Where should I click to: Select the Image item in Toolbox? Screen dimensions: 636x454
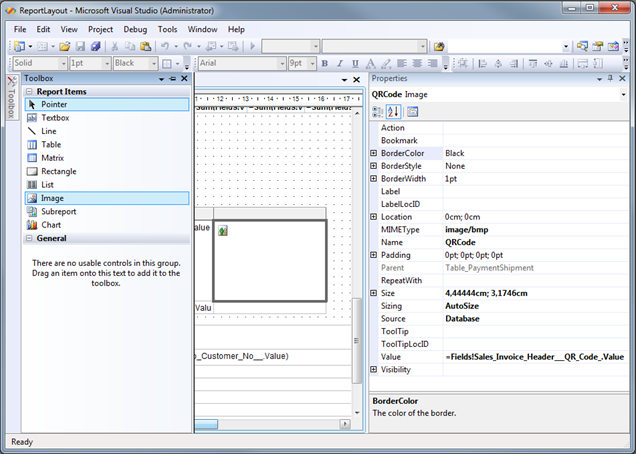click(x=51, y=199)
